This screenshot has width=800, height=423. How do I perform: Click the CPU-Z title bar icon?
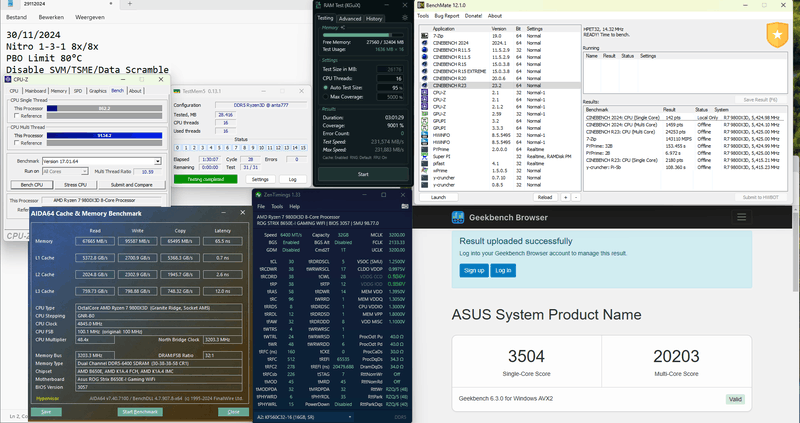coord(8,79)
